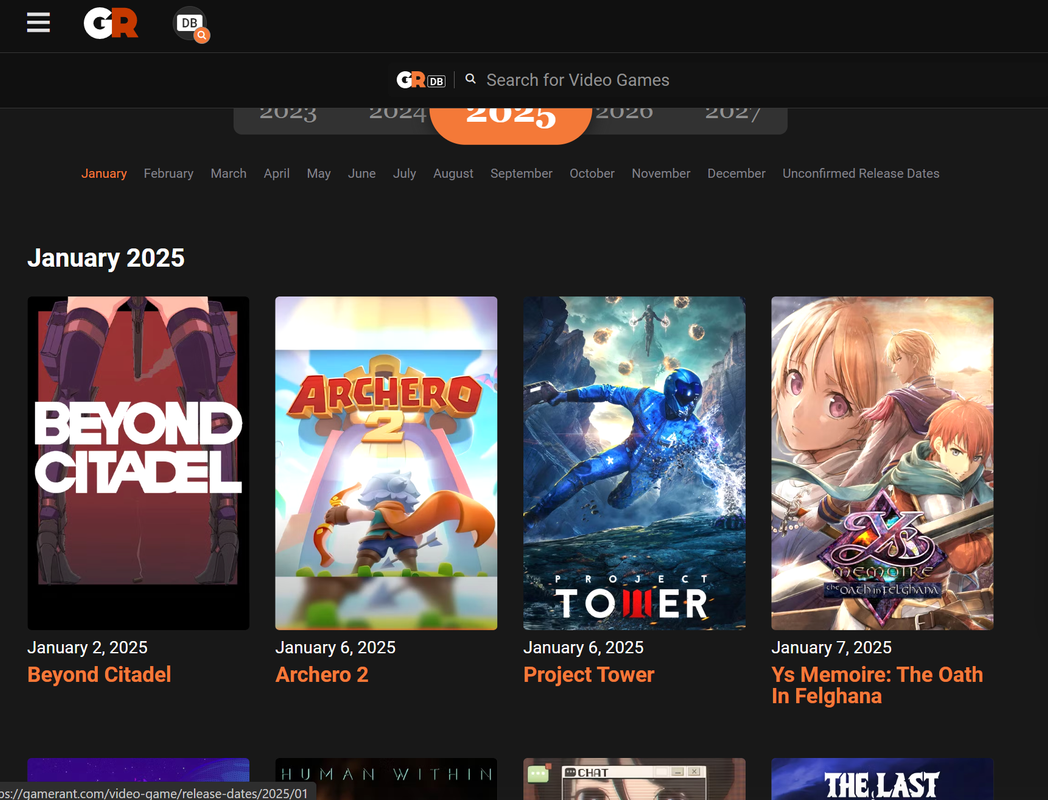Click the magnifying glass search icon
This screenshot has height=800, width=1048.
coord(471,79)
